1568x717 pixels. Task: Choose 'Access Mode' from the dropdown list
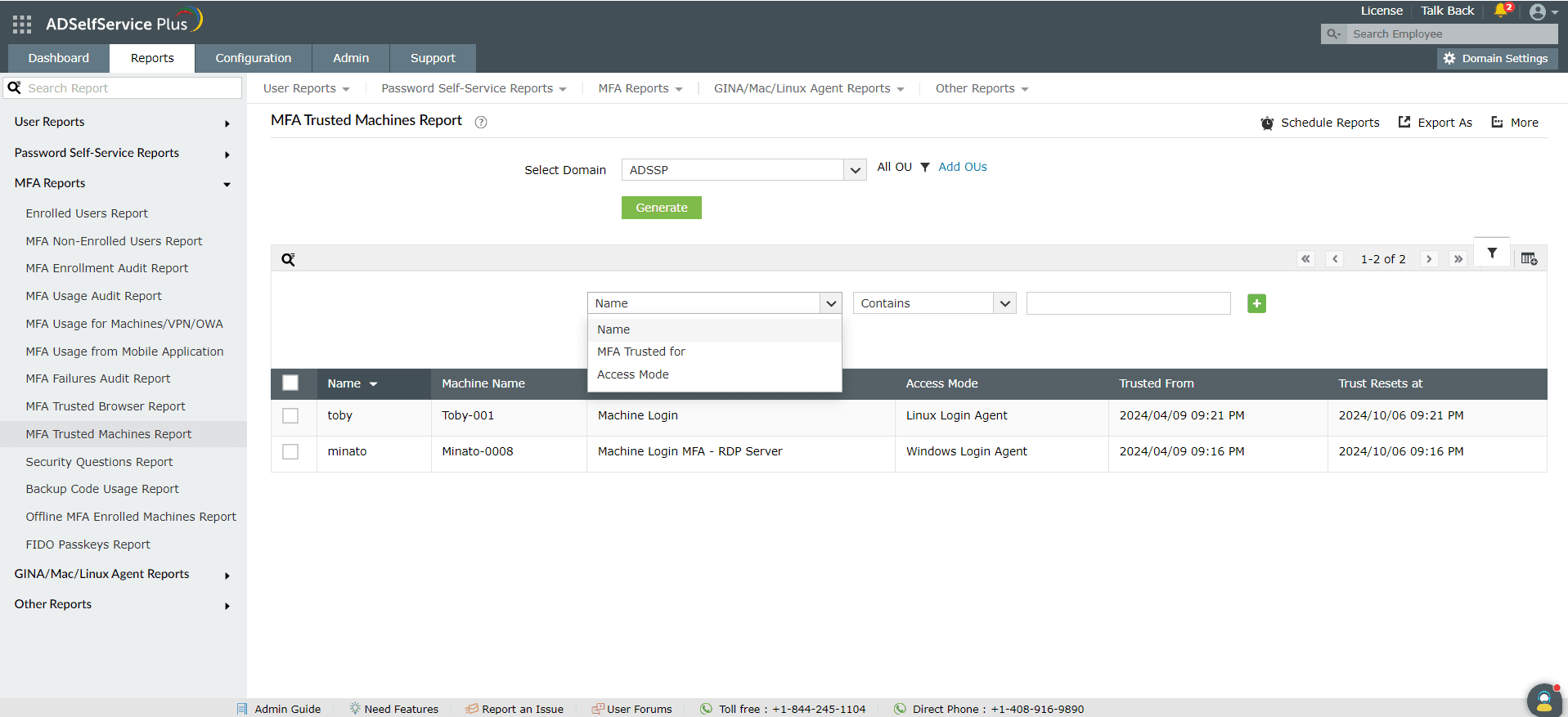[x=714, y=374]
